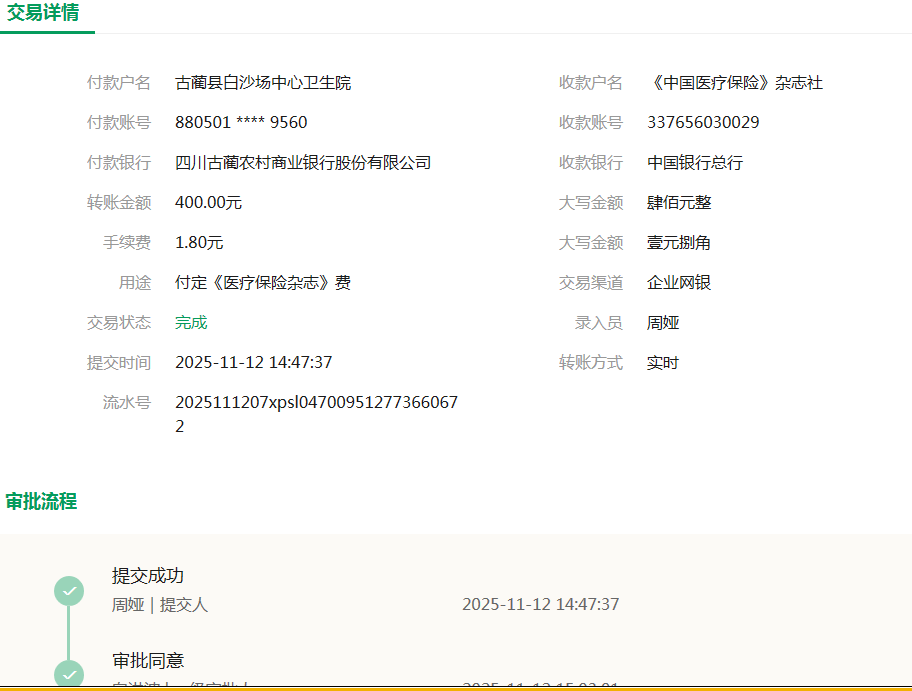Click the paying bank 四川古蔺农村商业银行股份有限公司
The image size is (912, 691).
point(303,163)
